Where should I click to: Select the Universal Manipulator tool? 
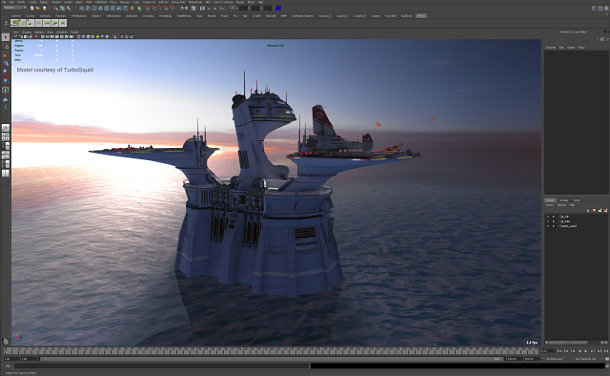pyautogui.click(x=5, y=90)
